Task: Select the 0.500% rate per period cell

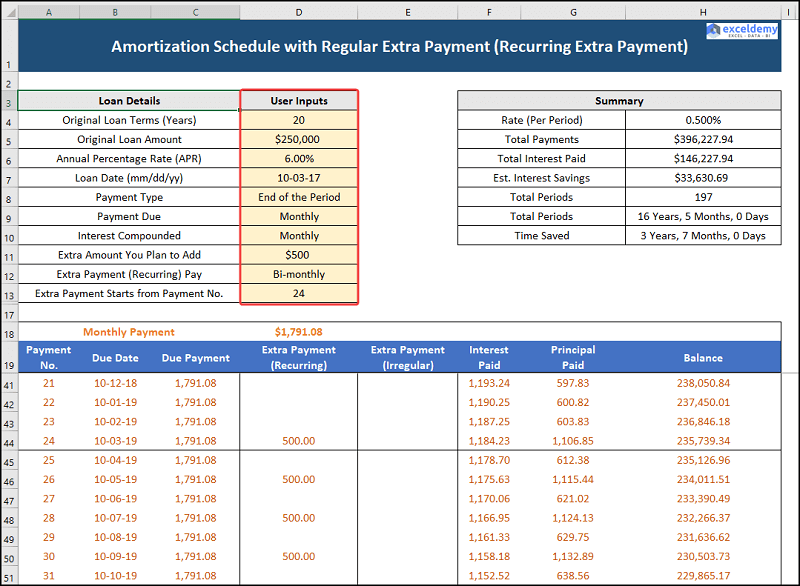Action: 703,120
